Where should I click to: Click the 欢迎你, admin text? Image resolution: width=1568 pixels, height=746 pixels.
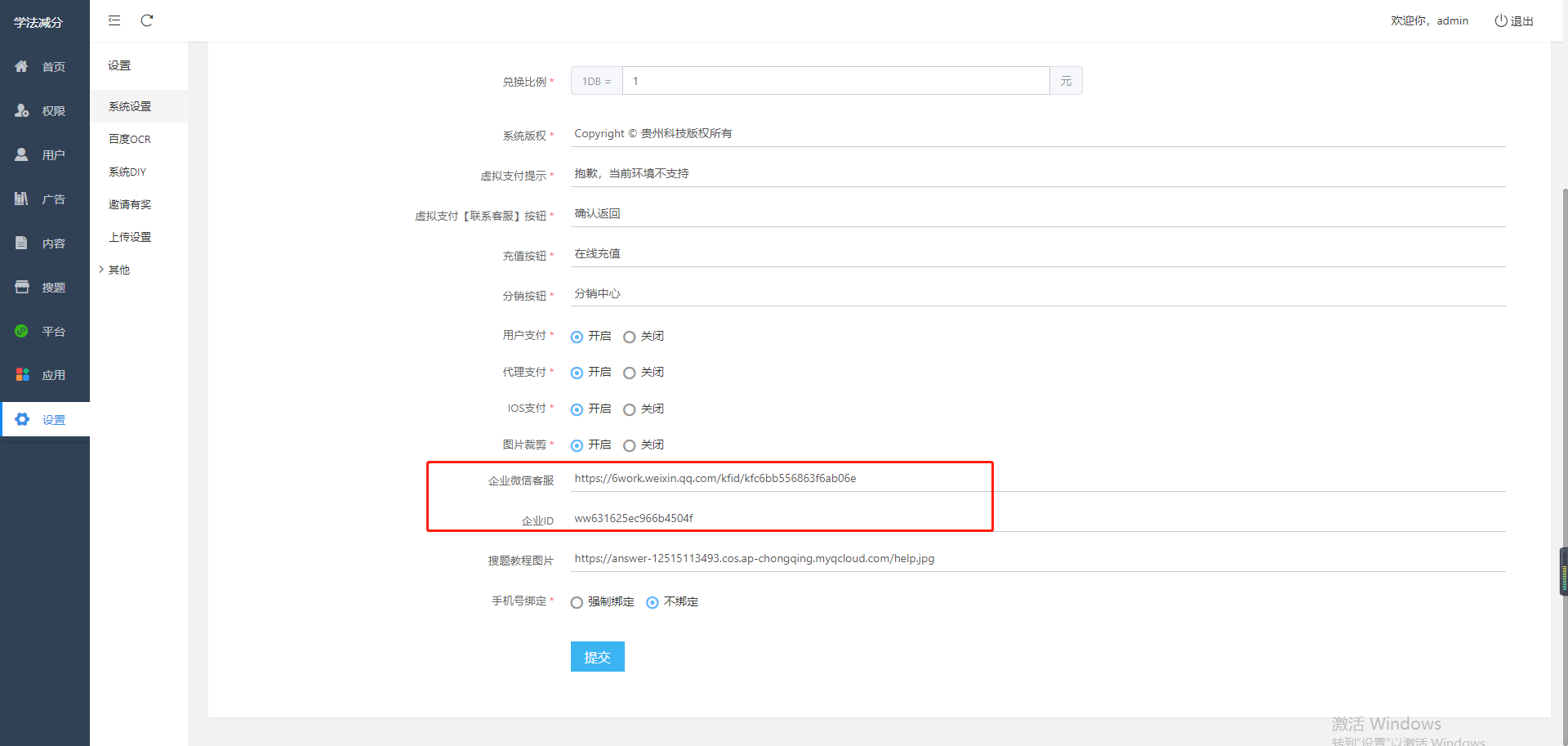(1429, 21)
